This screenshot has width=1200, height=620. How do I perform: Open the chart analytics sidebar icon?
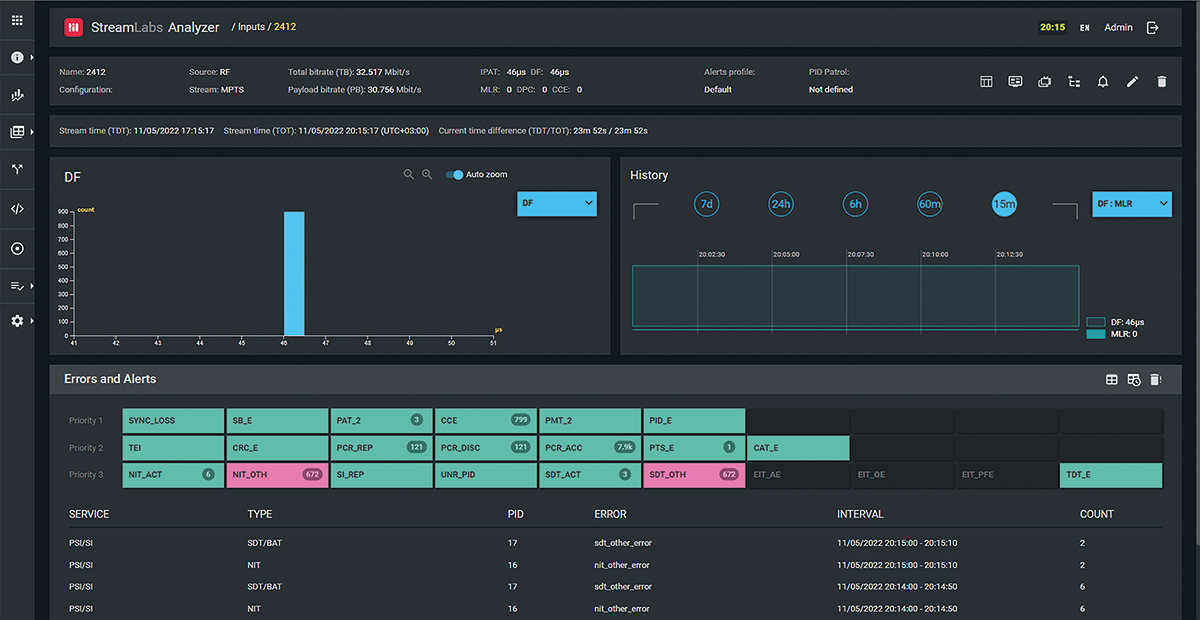coord(17,95)
